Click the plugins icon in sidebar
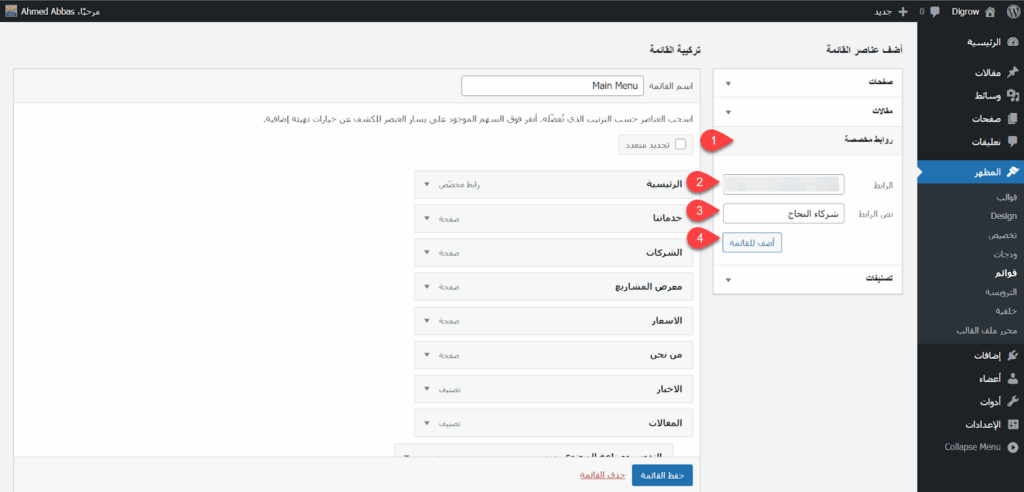 1012,356
